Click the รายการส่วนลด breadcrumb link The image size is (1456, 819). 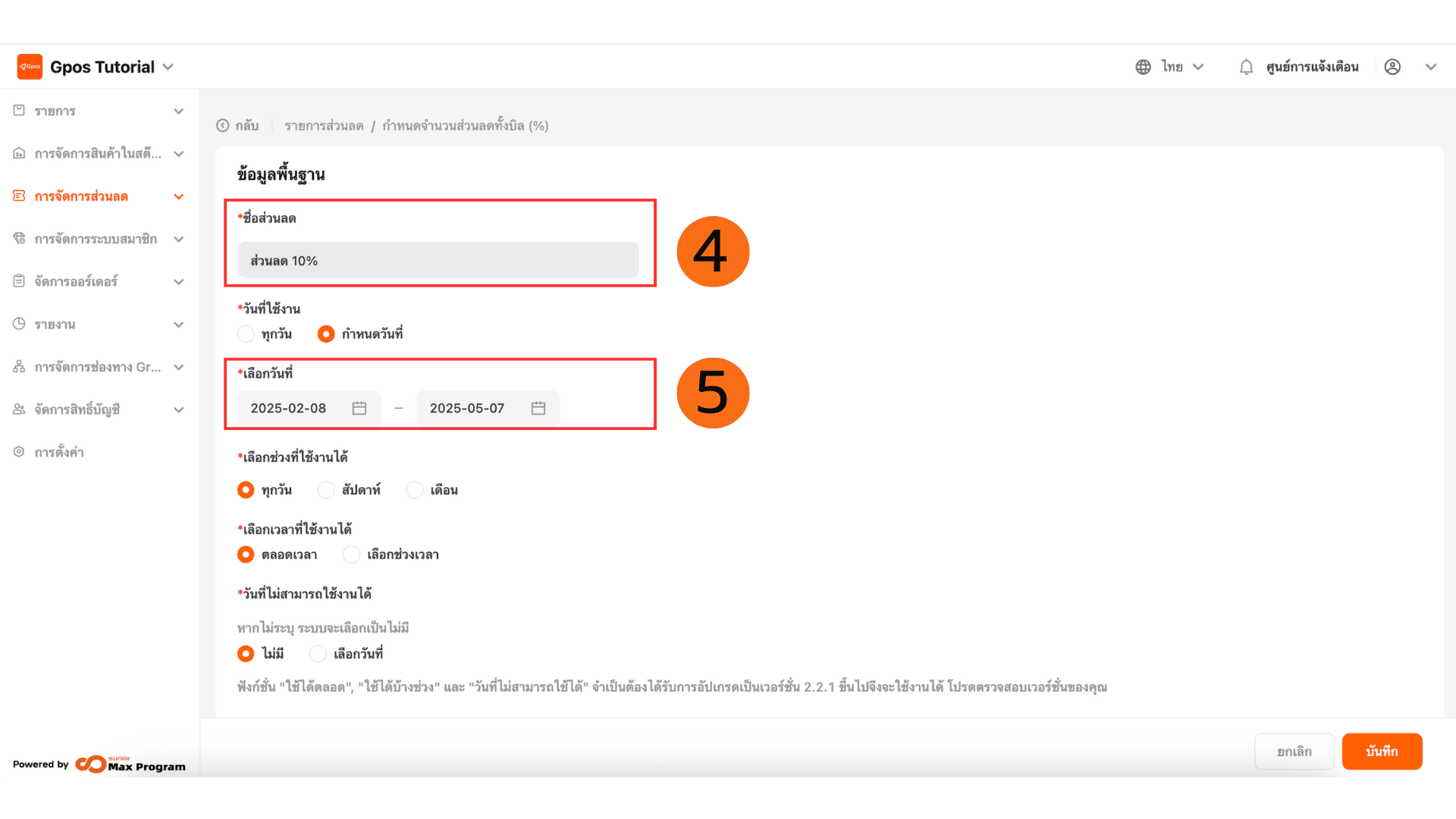click(324, 126)
